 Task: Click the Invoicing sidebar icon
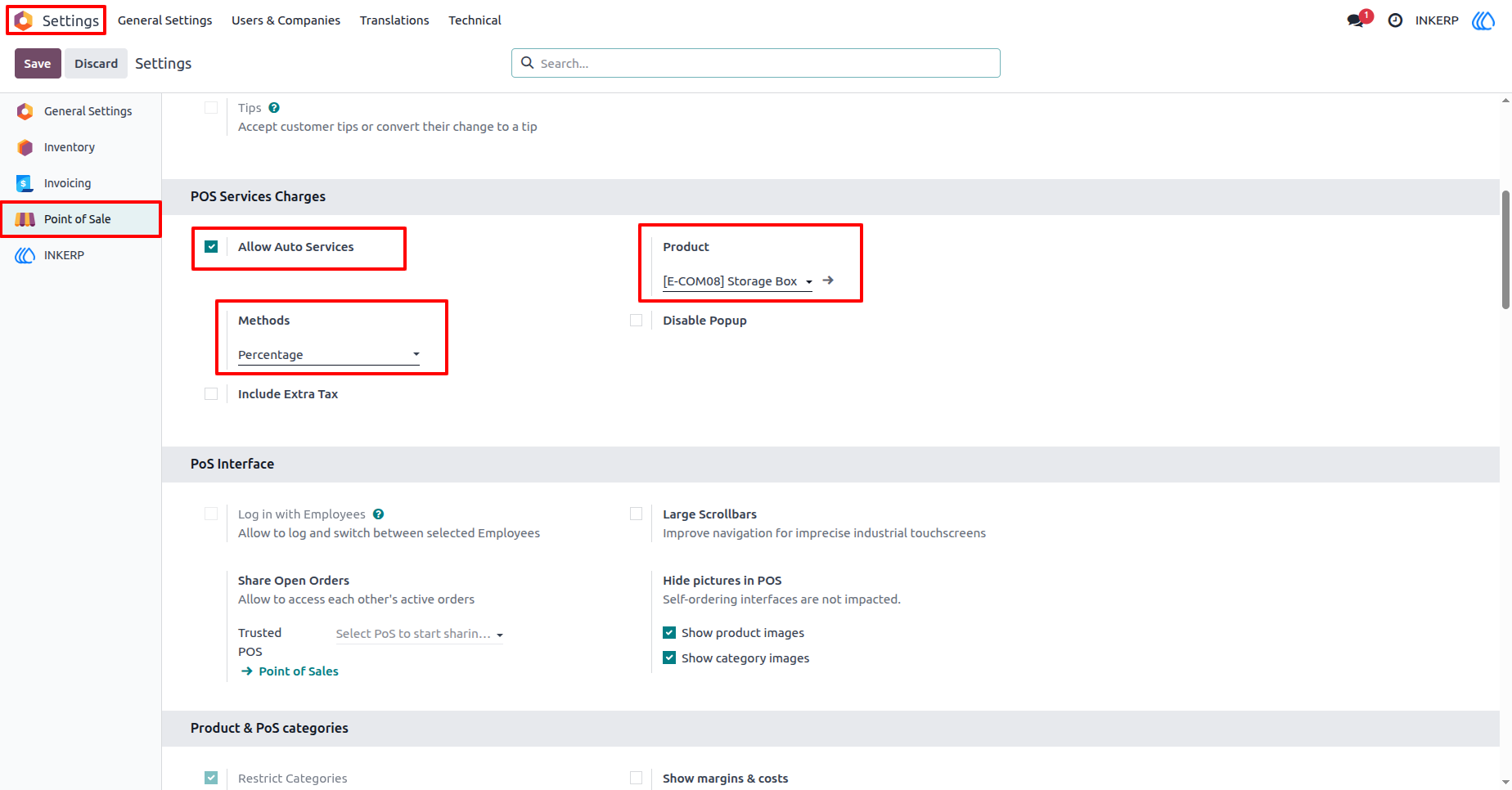[25, 183]
